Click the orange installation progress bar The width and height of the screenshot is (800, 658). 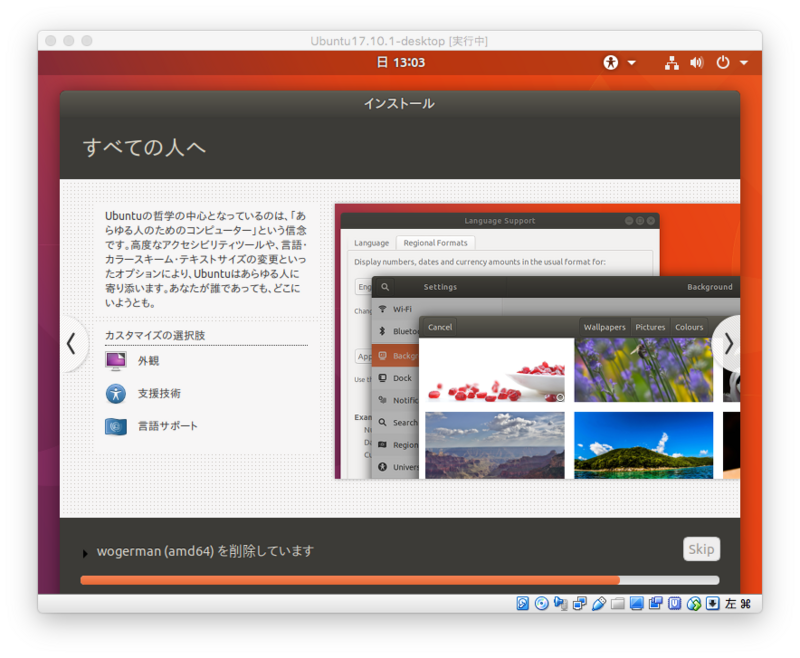coord(400,580)
